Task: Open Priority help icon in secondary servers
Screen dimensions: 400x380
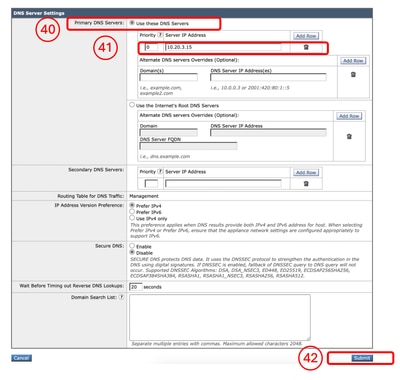Action: pos(160,171)
